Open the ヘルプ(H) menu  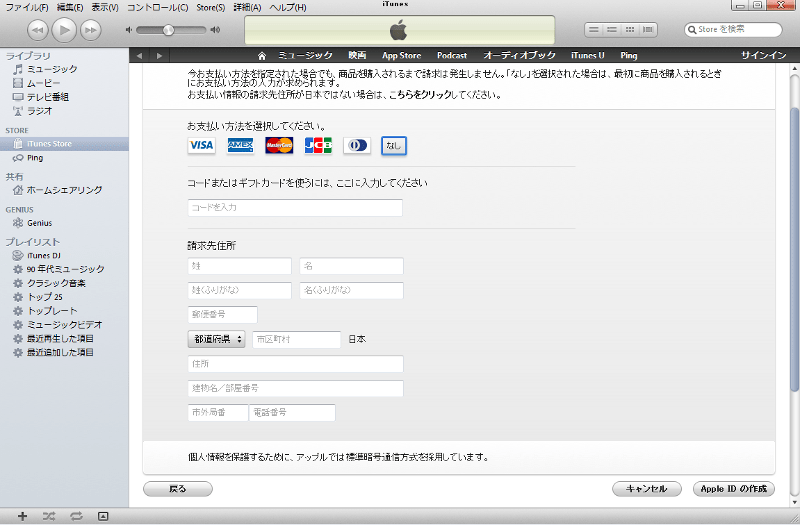tap(288, 7)
